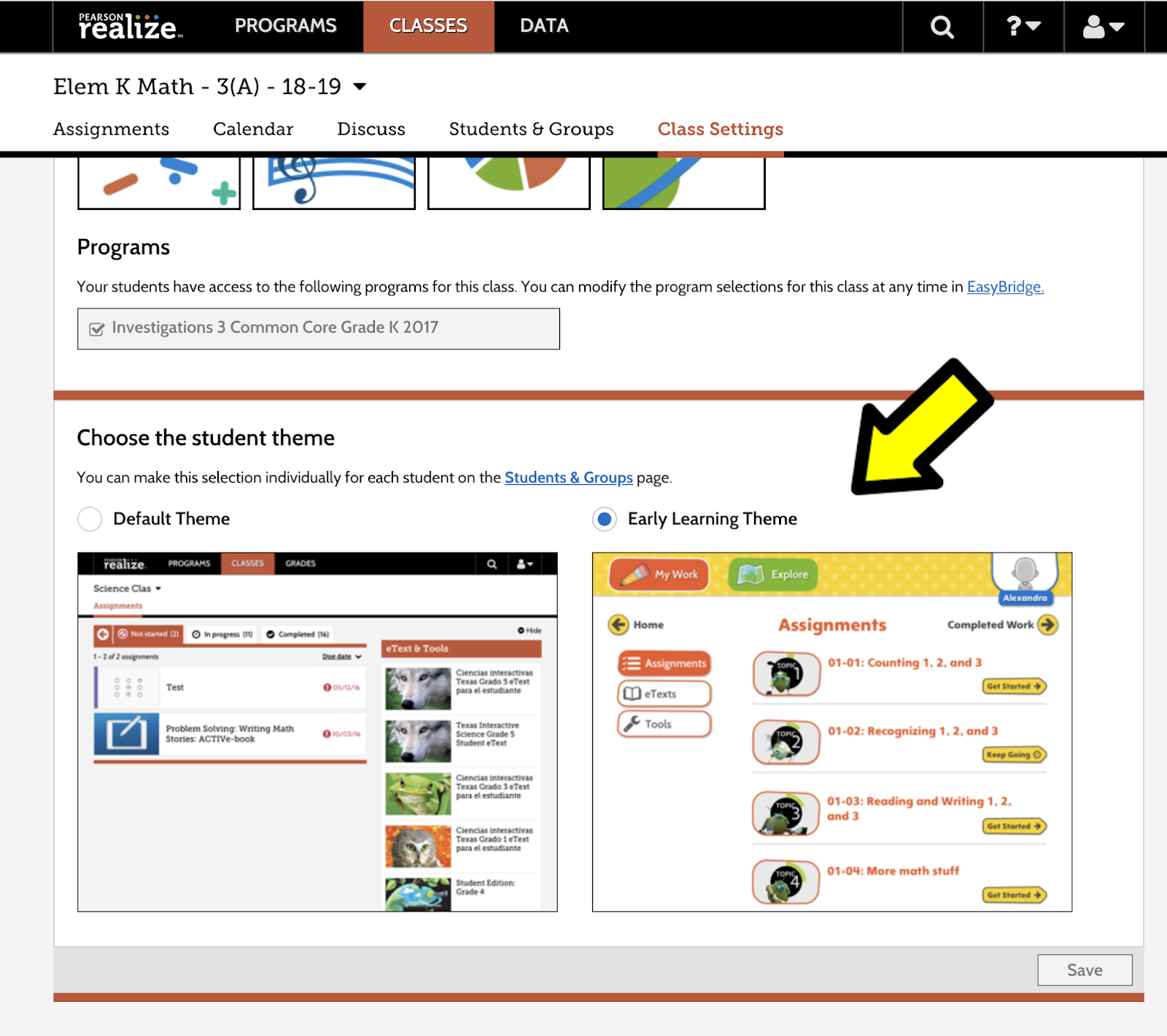Click the Home back arrow in preview

(x=619, y=625)
